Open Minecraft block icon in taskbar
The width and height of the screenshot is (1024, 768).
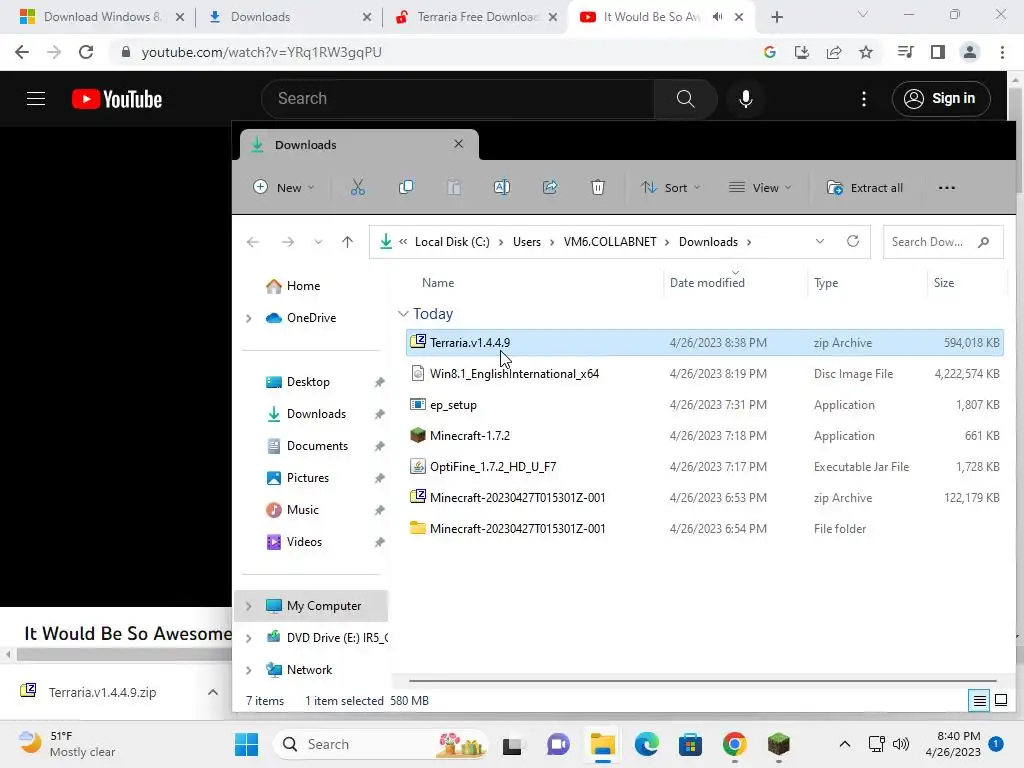click(778, 744)
